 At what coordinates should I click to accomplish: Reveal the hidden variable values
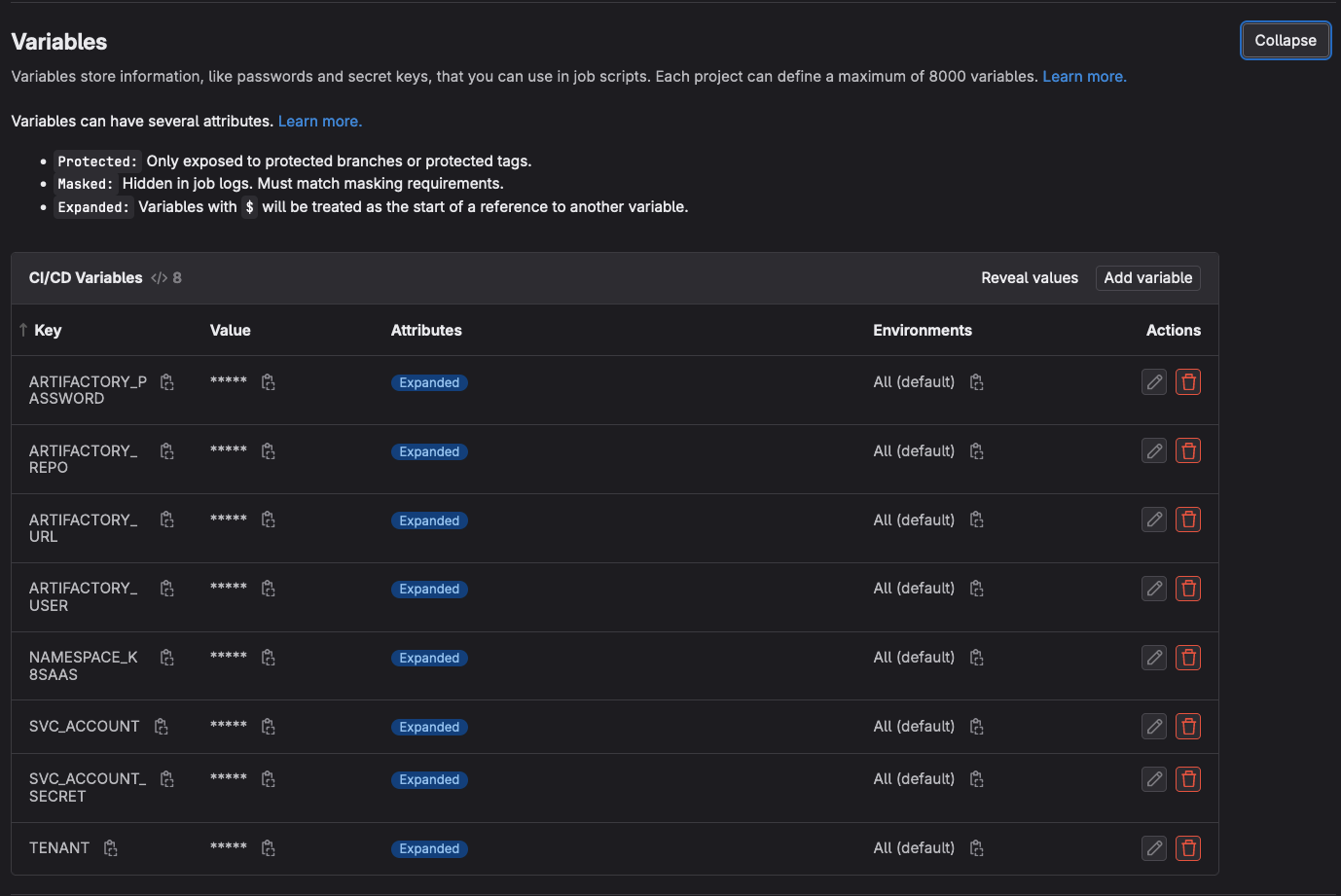1030,278
